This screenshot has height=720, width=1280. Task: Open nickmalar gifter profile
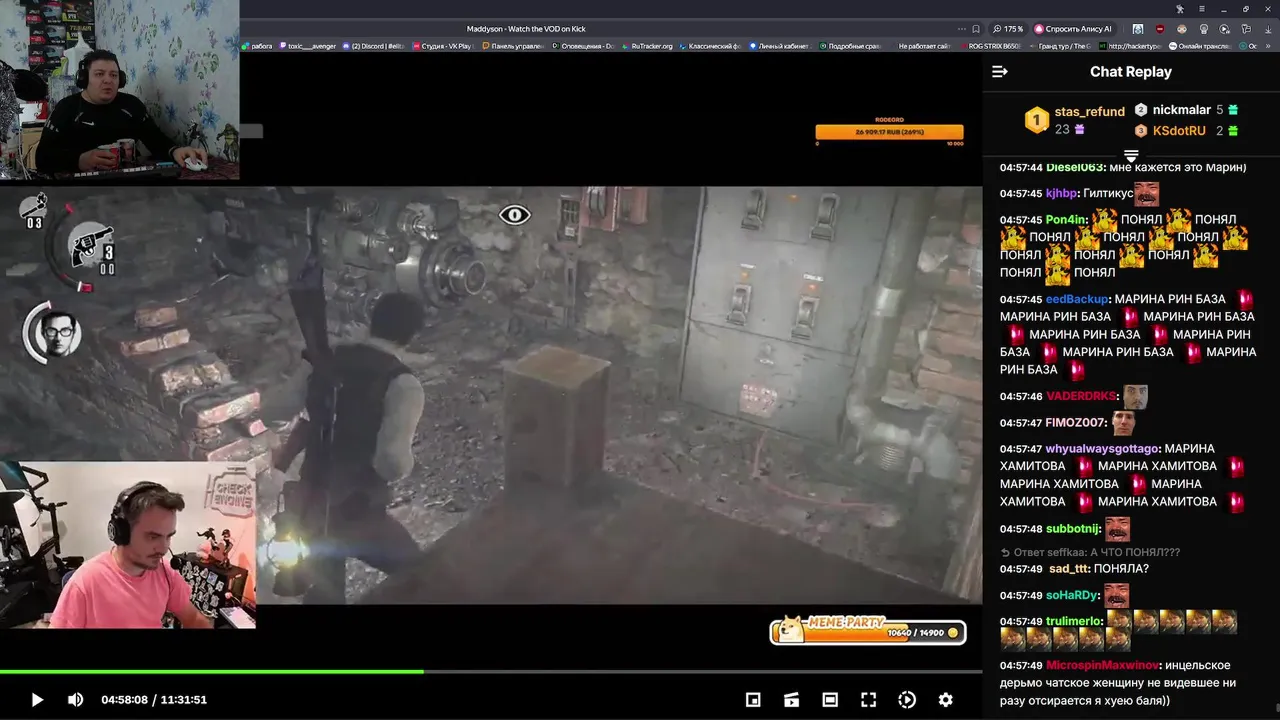point(1181,110)
